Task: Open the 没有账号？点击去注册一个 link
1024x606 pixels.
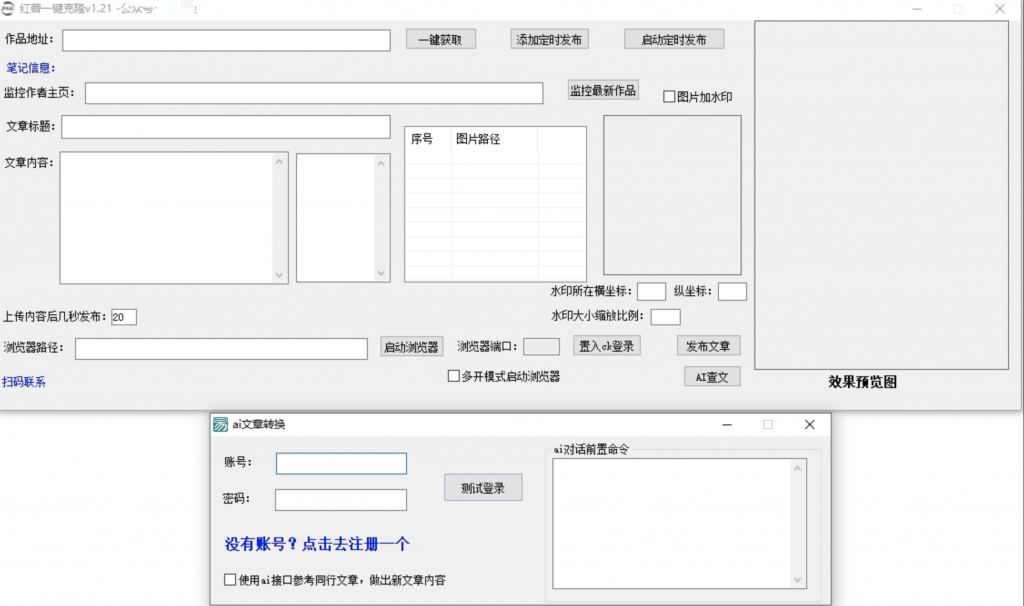Action: pyautogui.click(x=317, y=544)
